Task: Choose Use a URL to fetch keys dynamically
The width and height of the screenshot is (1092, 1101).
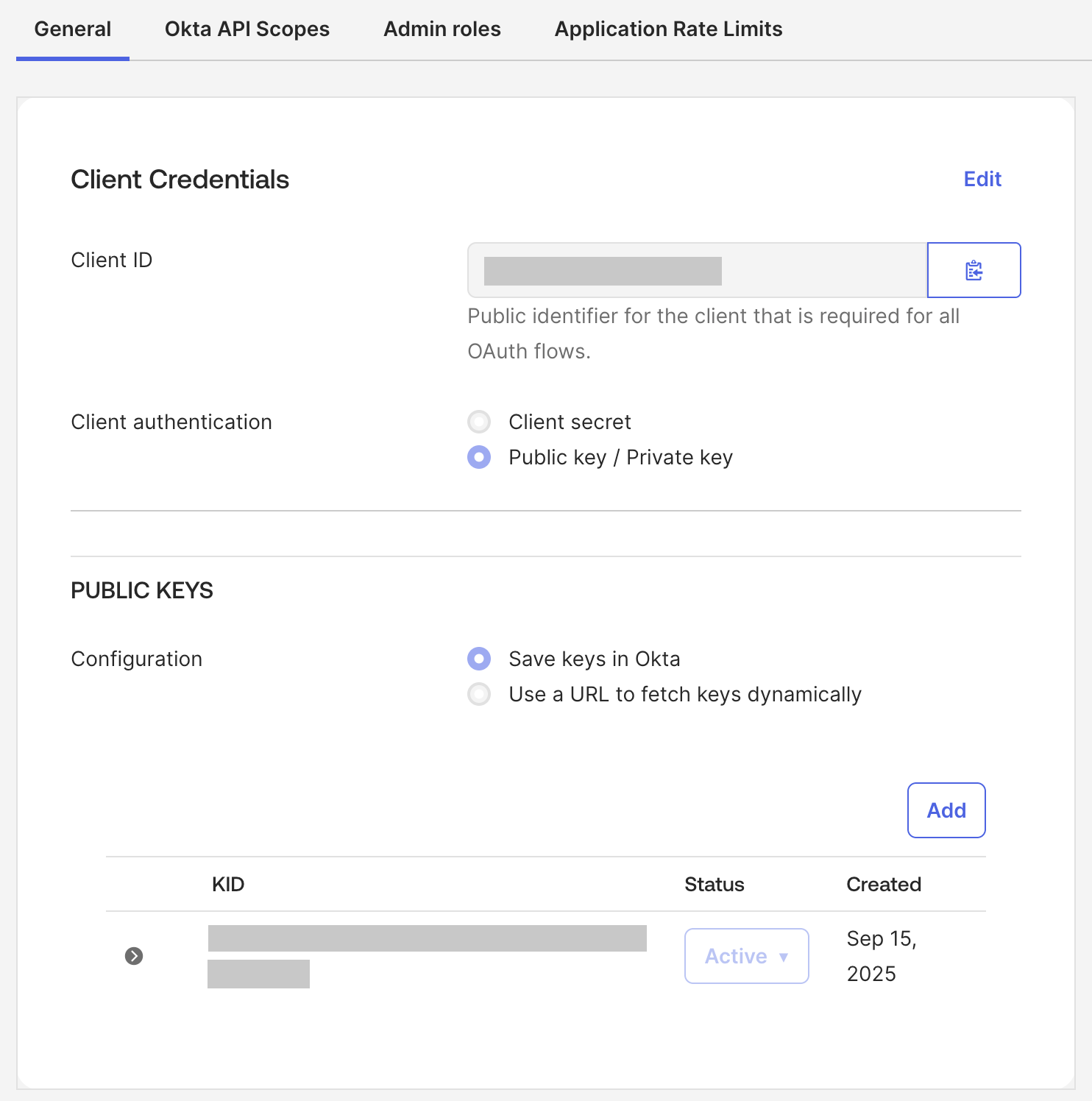Action: (x=479, y=694)
